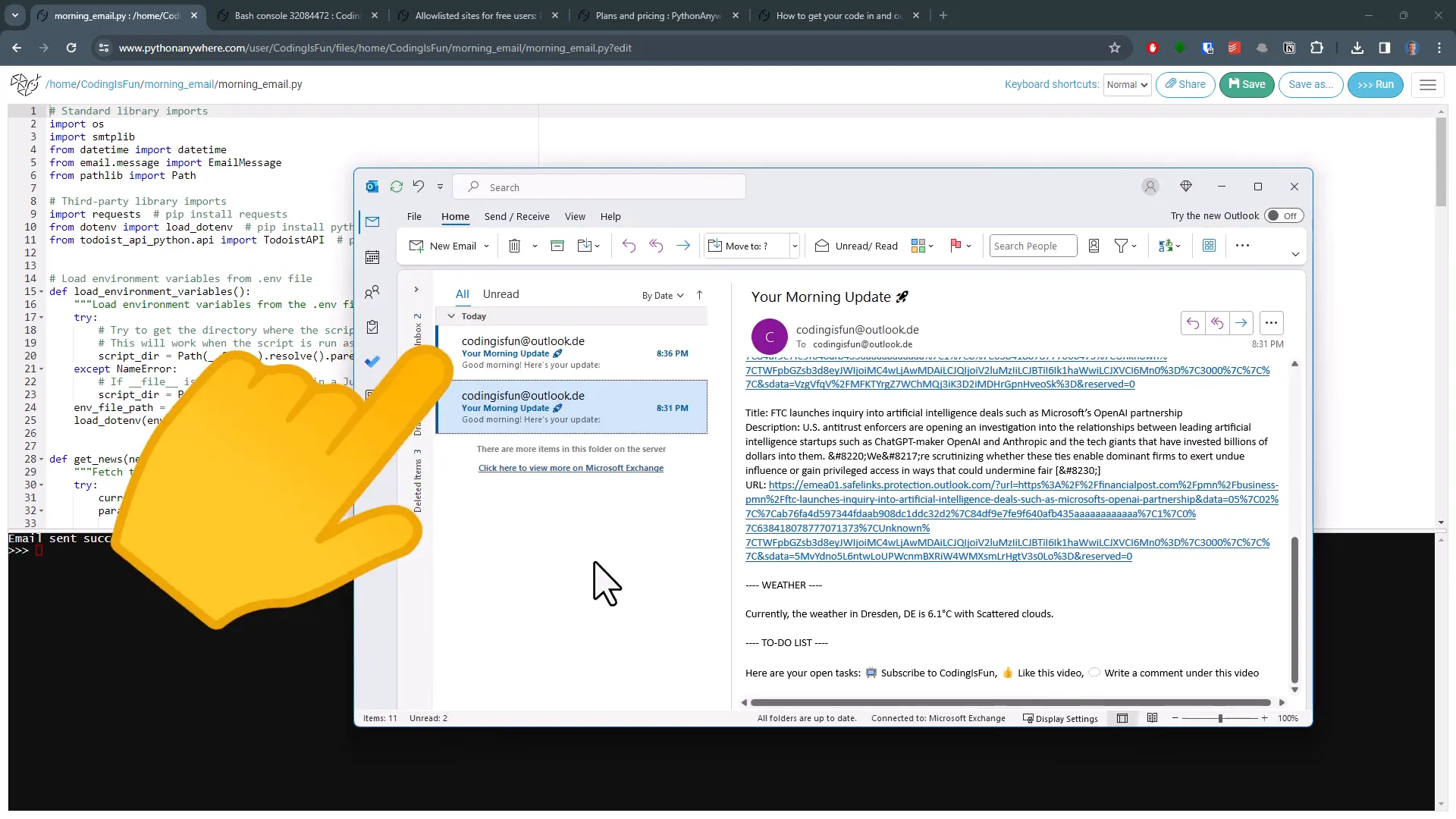Click the reading pane's horizontal scrollbar
The image size is (1456, 819).
point(1010,703)
